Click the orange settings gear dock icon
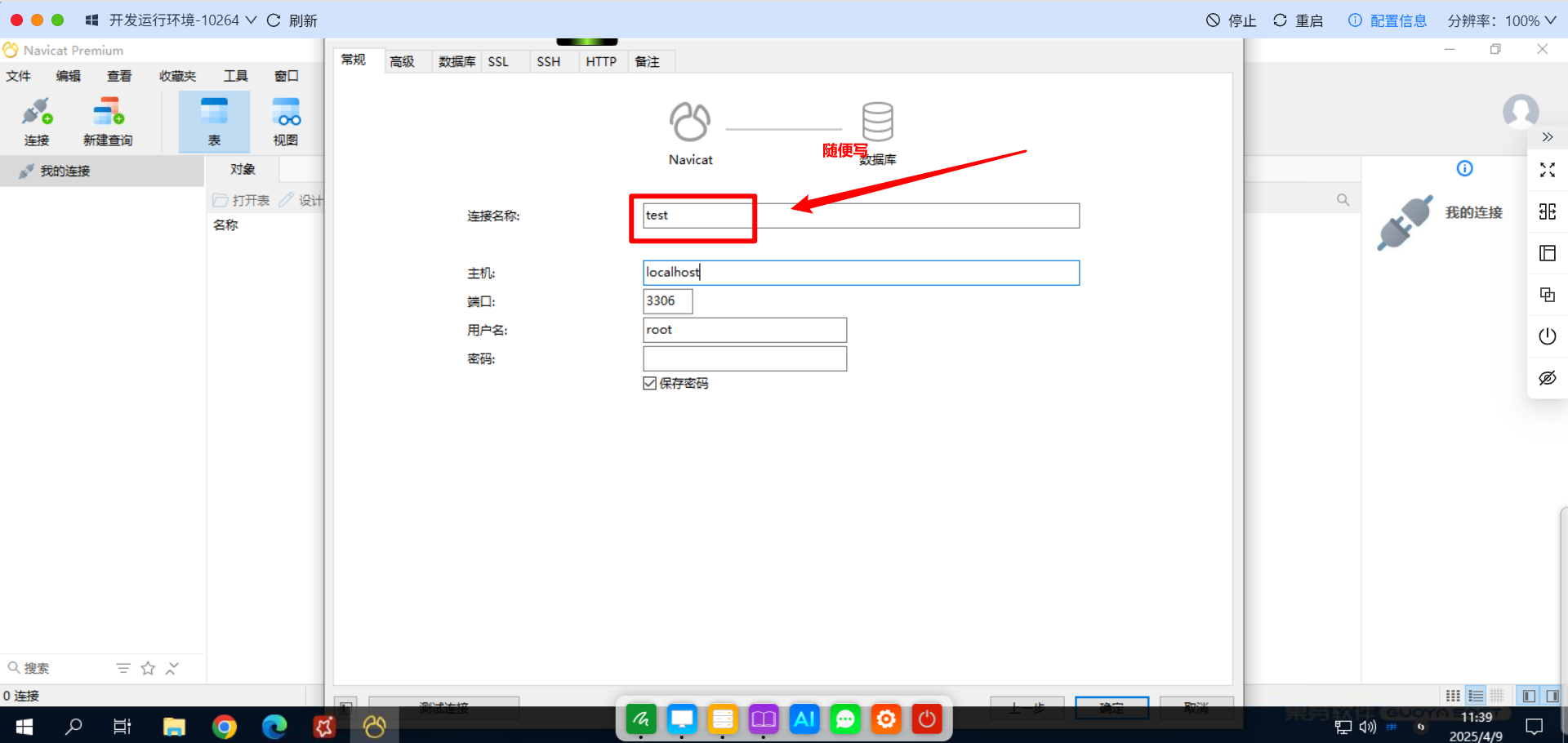This screenshot has width=1568, height=743. click(886, 719)
